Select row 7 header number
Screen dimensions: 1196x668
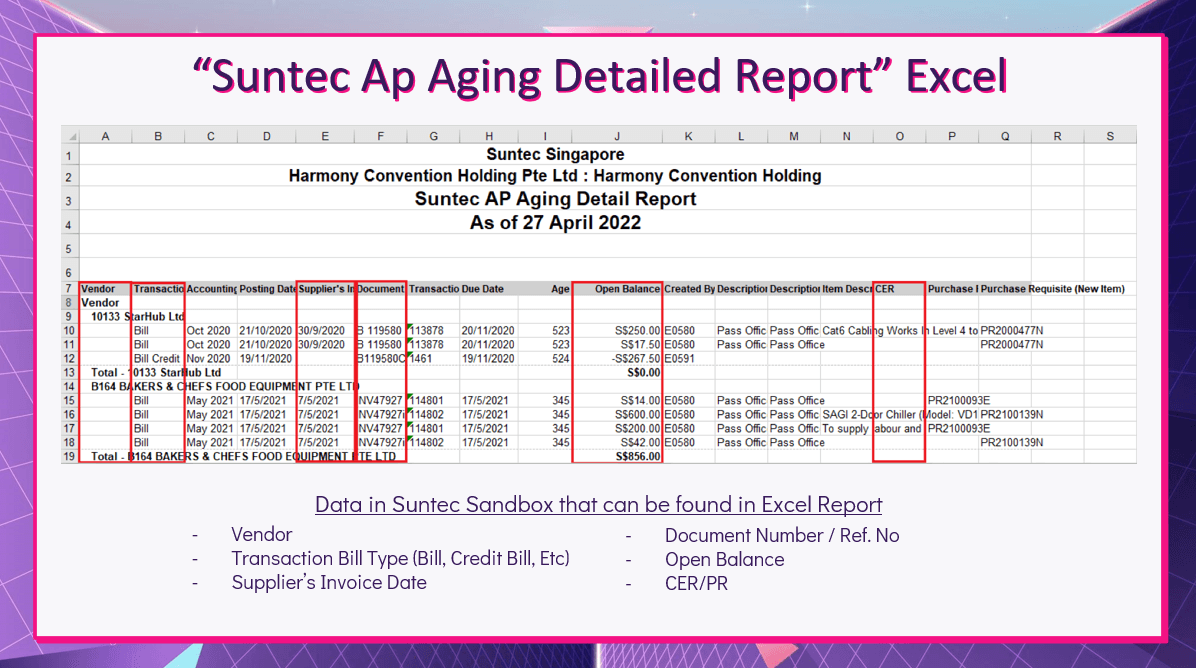pyautogui.click(x=69, y=289)
